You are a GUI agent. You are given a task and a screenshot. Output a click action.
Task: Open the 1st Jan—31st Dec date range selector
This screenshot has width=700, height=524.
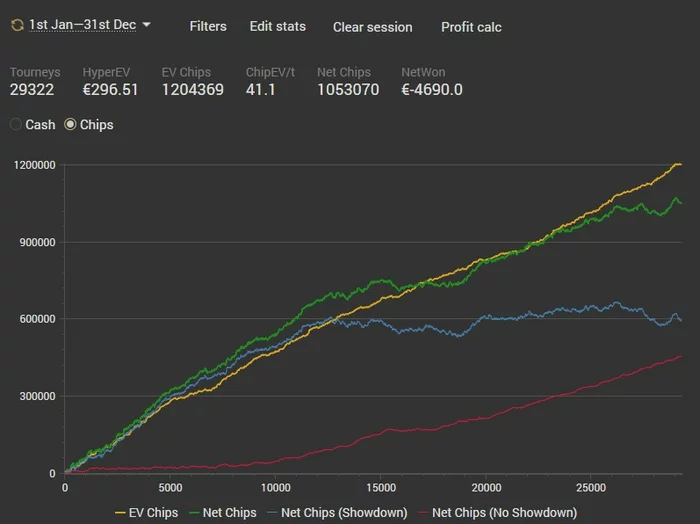[82, 24]
